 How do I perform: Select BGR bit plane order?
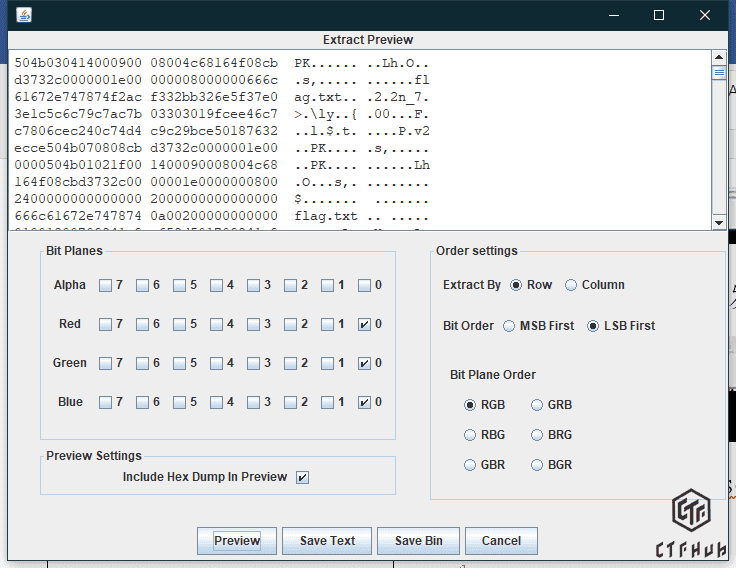coord(538,465)
